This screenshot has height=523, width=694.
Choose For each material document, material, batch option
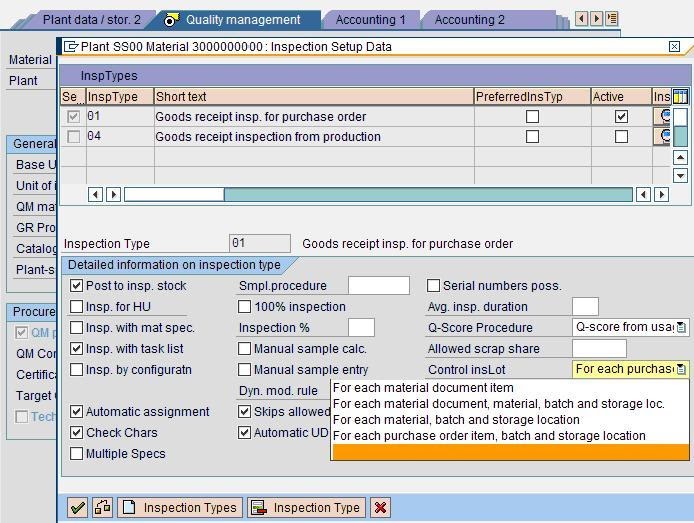tap(510, 404)
